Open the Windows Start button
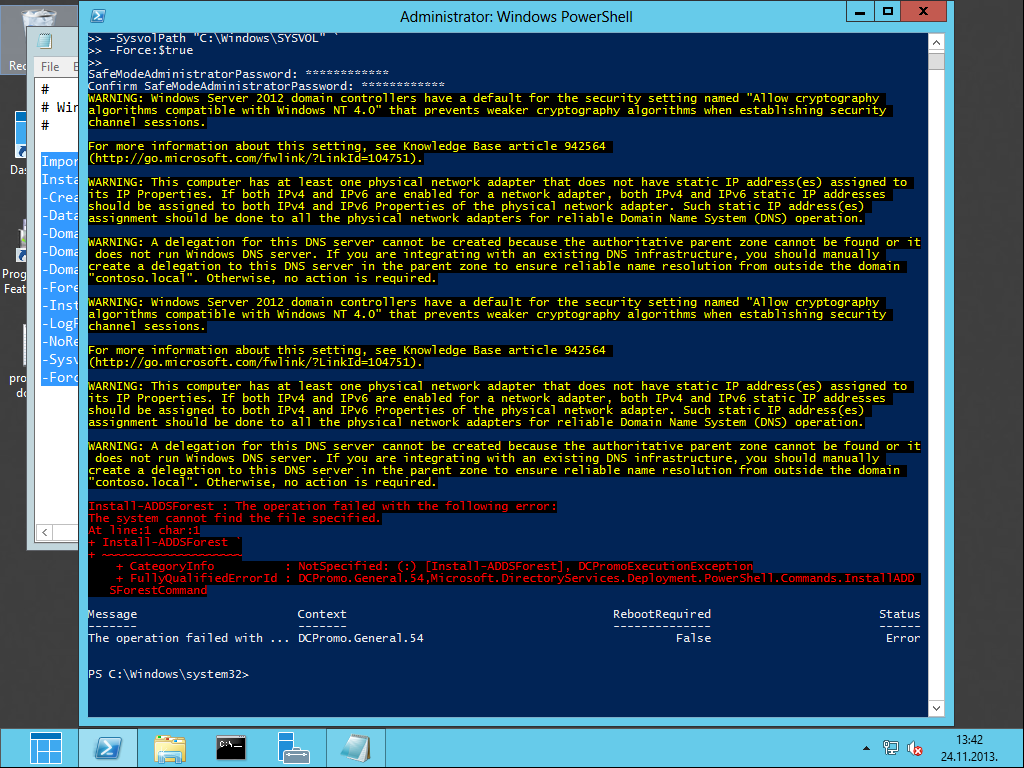 [x=46, y=748]
